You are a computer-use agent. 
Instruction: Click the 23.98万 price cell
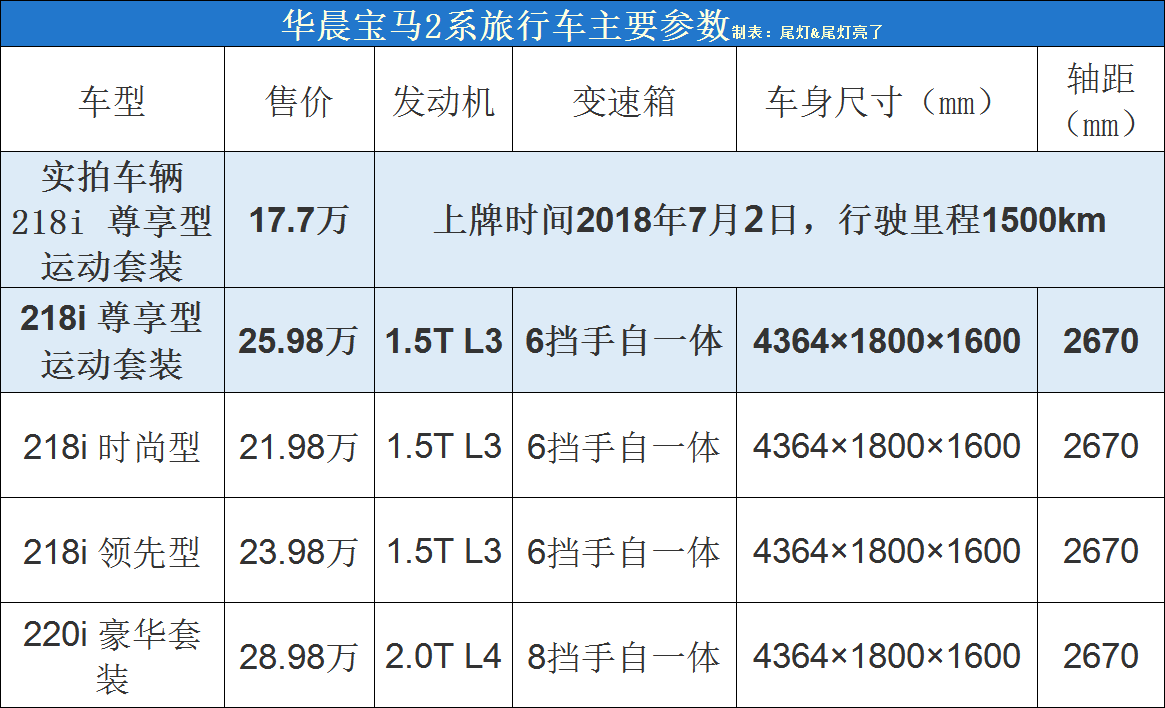point(299,552)
